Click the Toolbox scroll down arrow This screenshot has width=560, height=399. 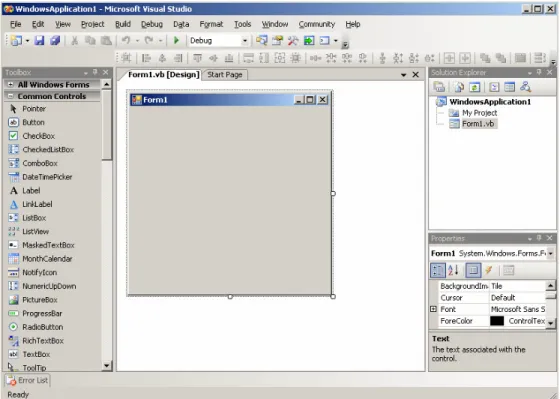click(106, 365)
